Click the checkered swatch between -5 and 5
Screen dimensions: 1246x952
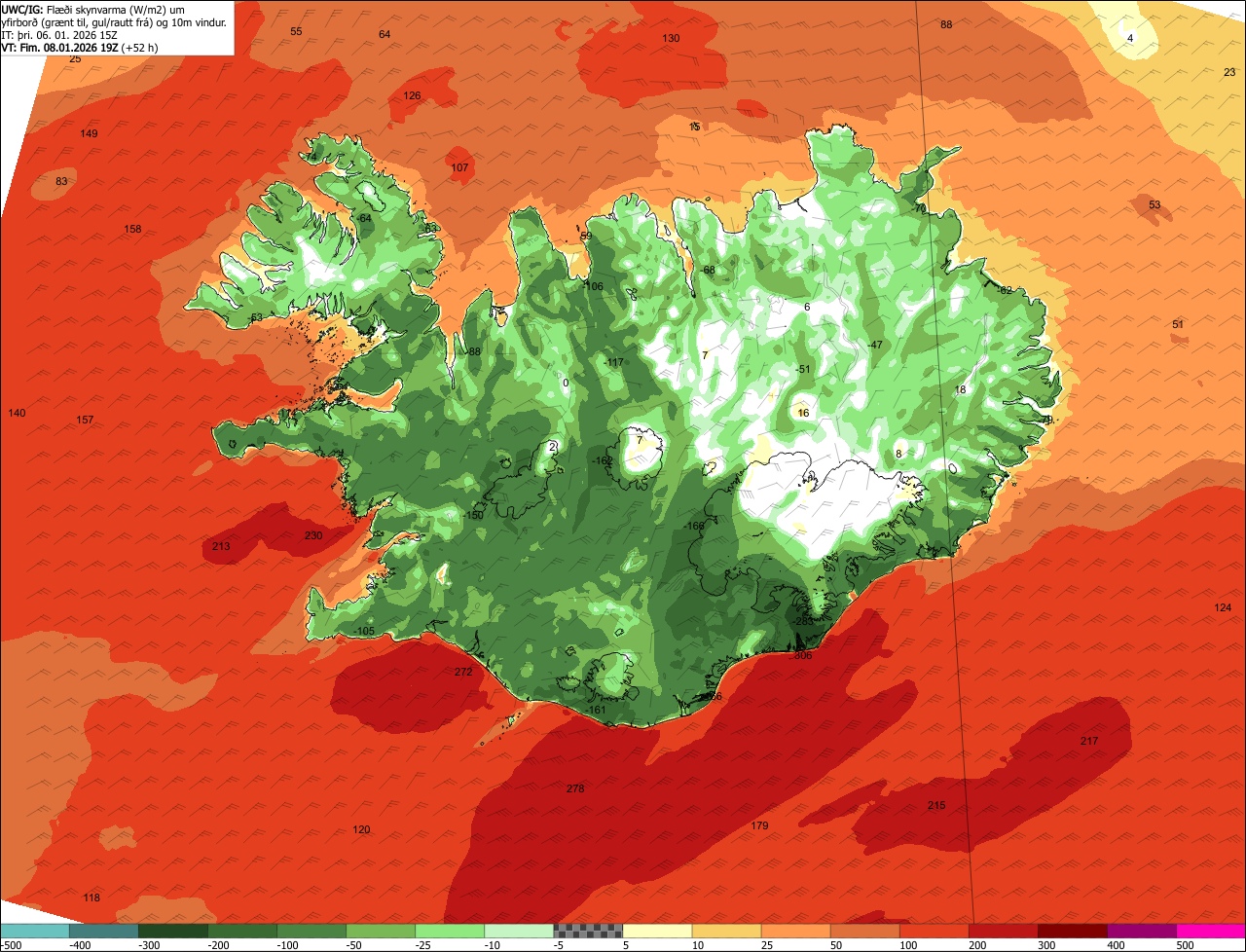(x=587, y=931)
